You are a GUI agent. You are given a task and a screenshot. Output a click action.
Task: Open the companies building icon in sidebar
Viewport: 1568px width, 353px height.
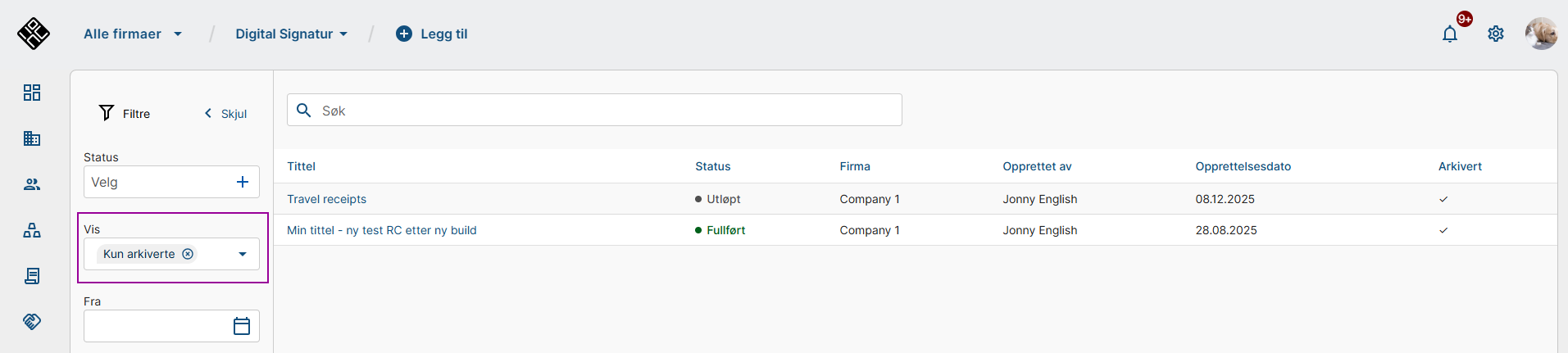click(x=32, y=138)
